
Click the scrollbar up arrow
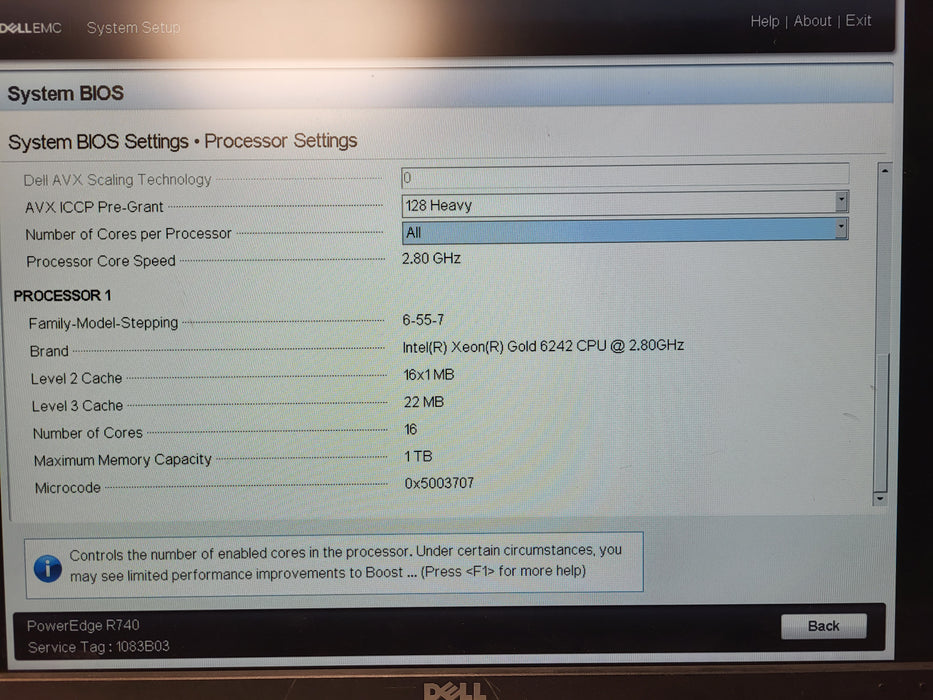coord(884,171)
